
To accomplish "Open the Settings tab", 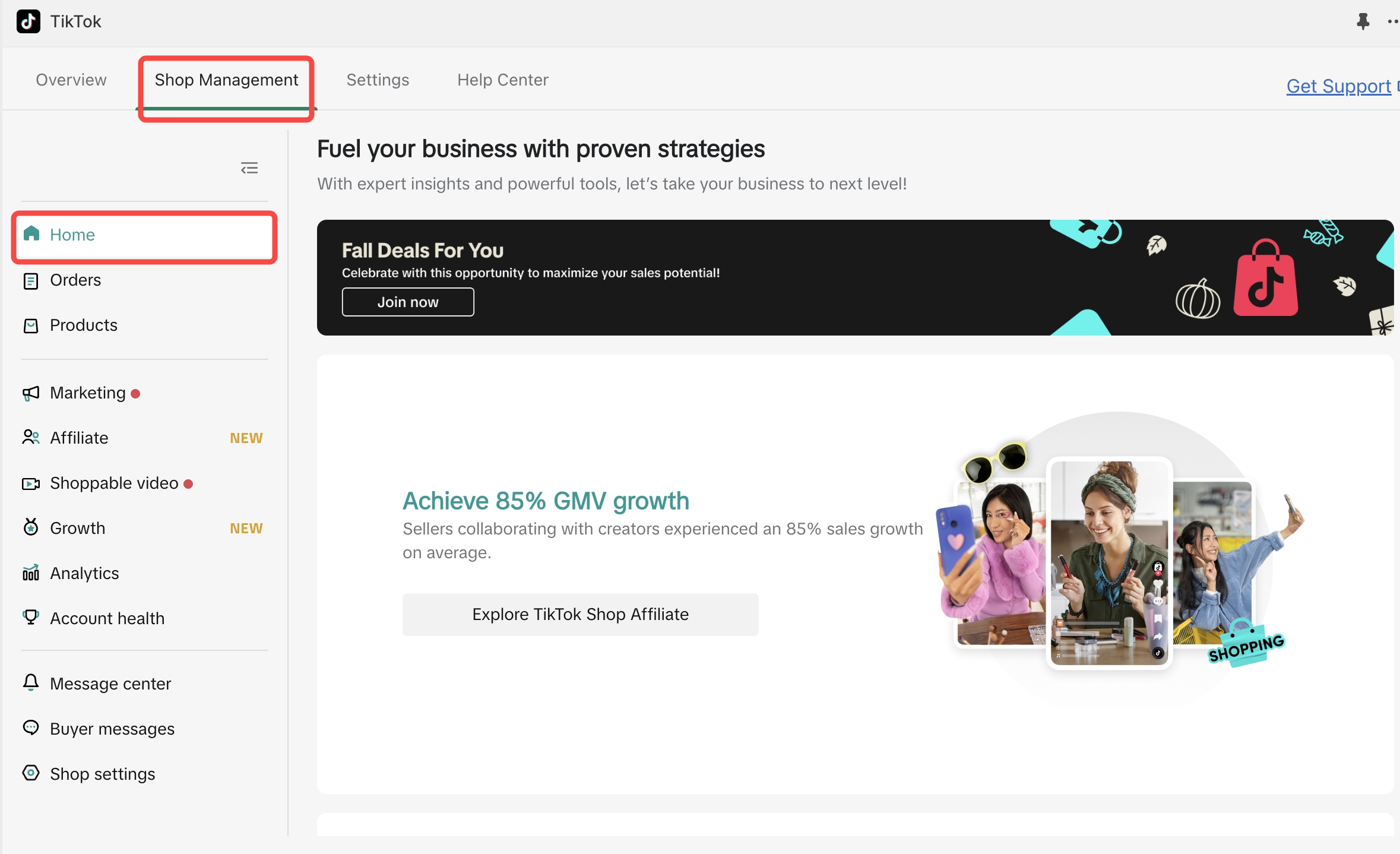I will (378, 80).
